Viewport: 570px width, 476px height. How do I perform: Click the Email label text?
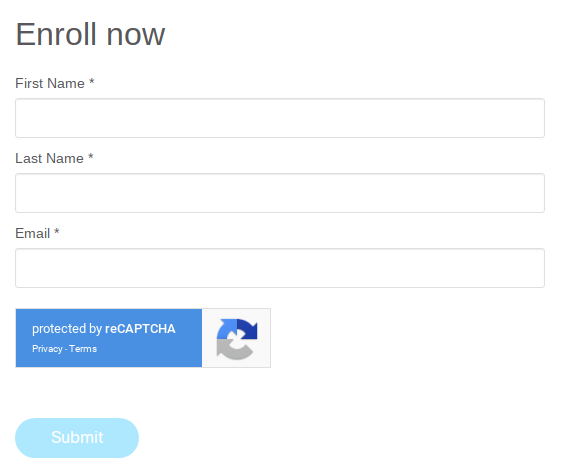coord(32,233)
